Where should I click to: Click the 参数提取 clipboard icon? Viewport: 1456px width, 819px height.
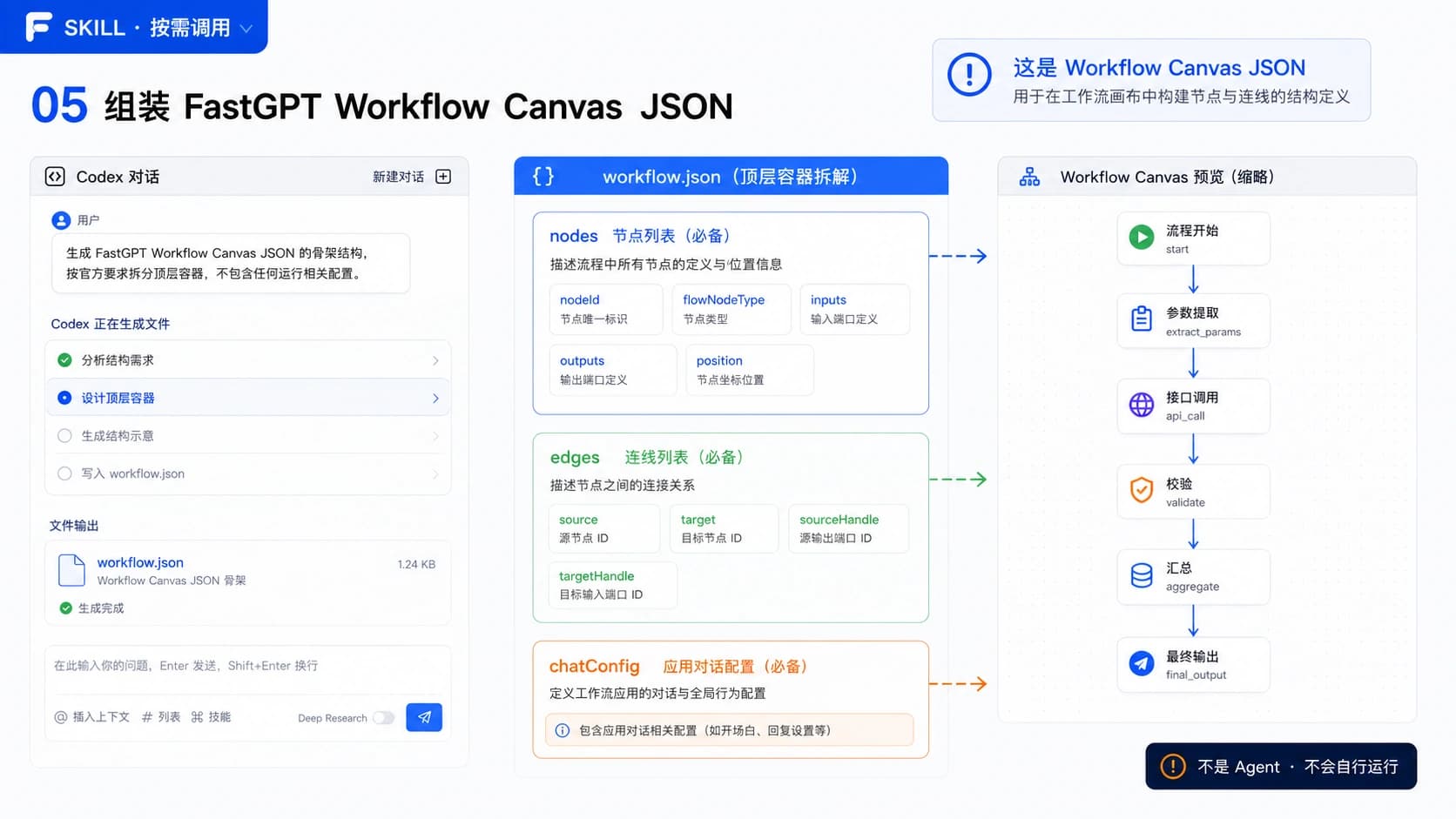point(1142,319)
